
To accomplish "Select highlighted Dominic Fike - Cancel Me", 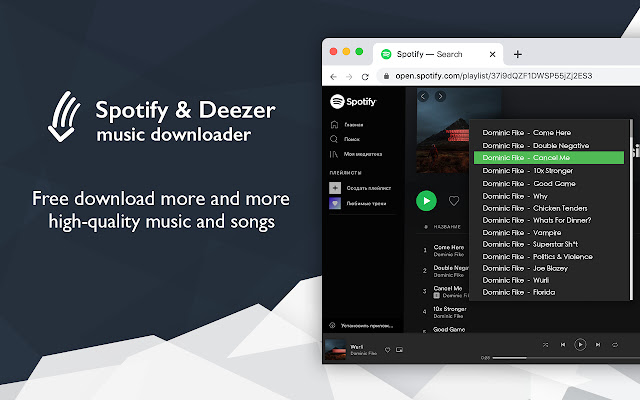I will [x=549, y=158].
